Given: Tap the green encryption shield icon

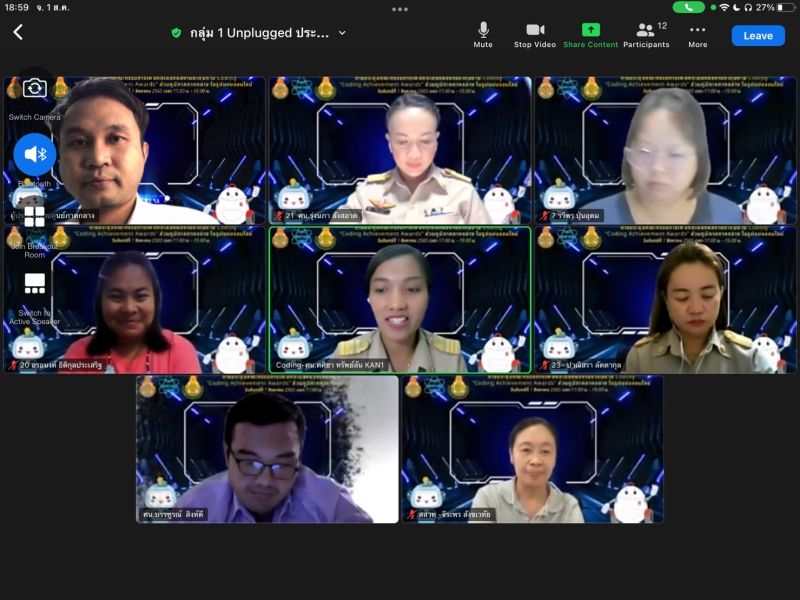Looking at the screenshot, I should [176, 33].
